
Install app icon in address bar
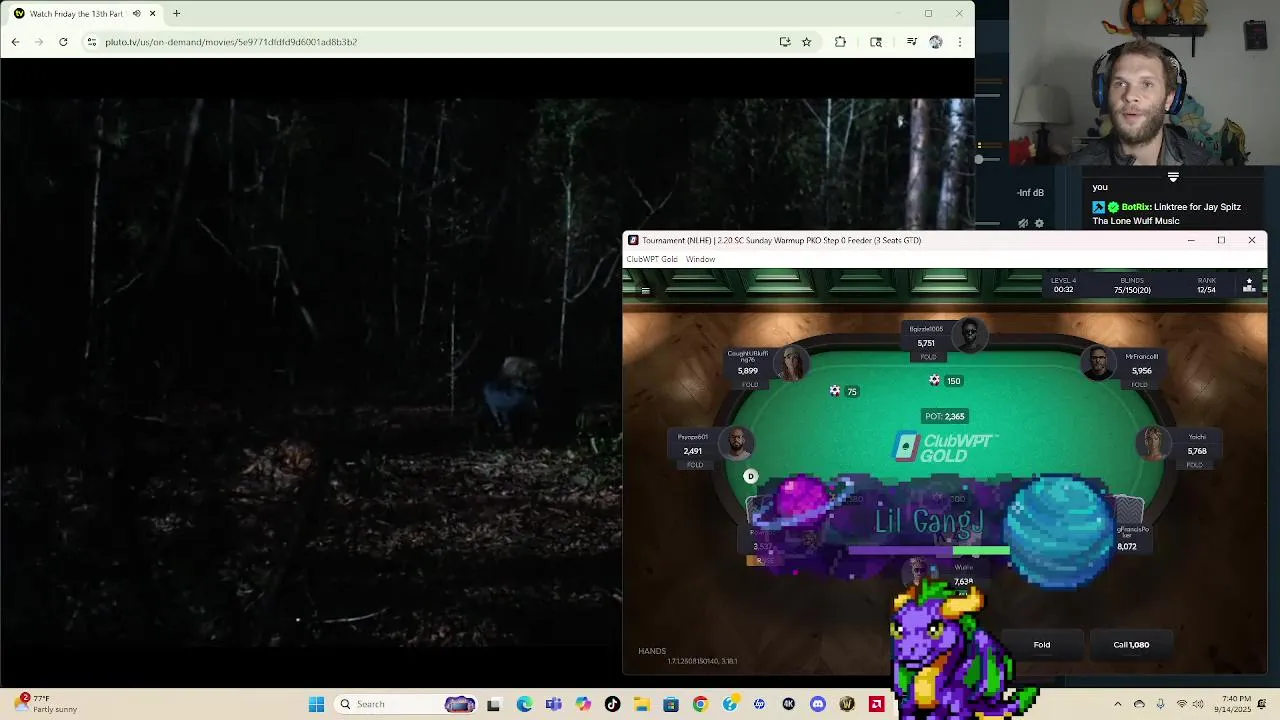pos(785,42)
